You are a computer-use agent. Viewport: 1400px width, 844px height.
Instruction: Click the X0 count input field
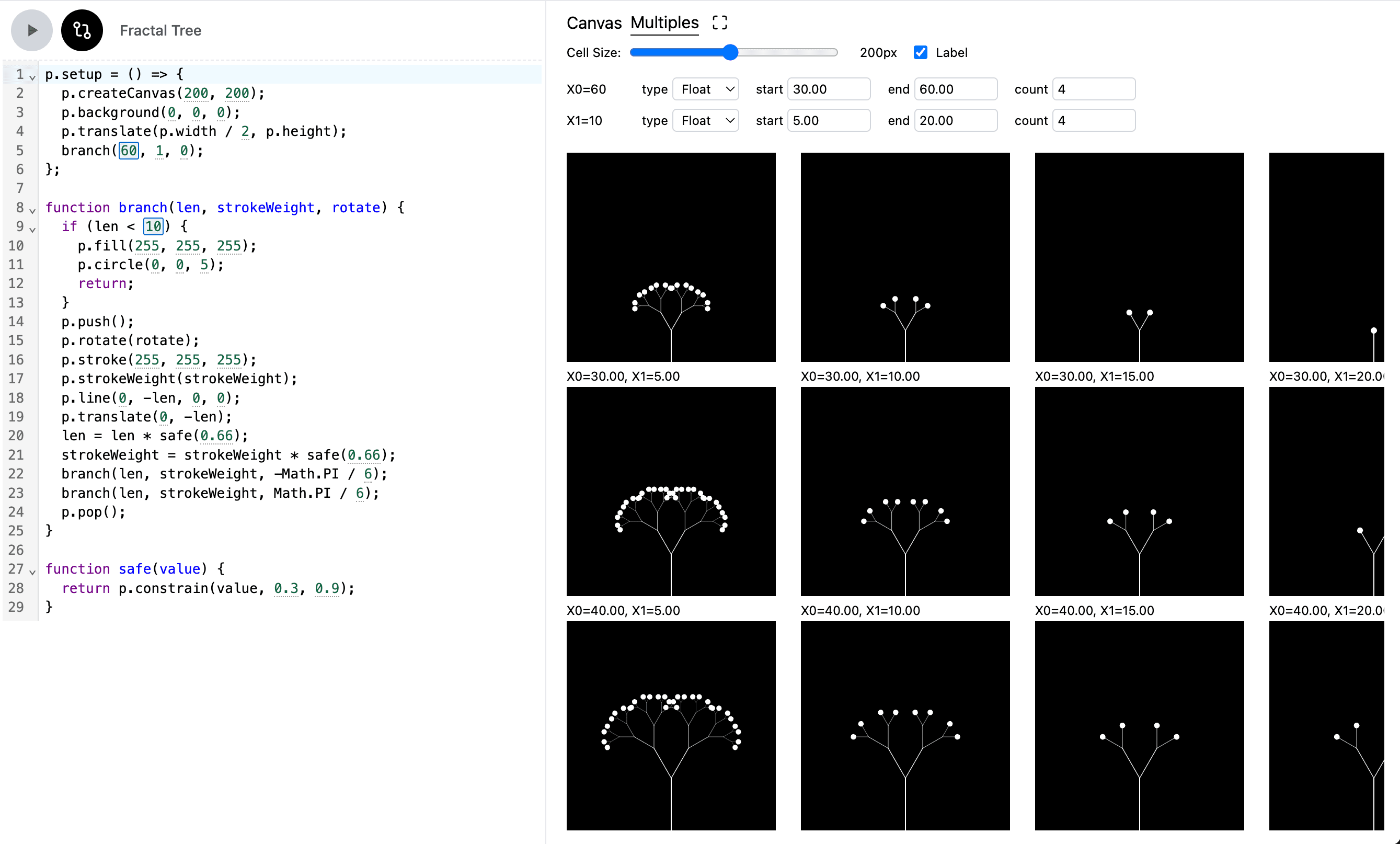click(x=1093, y=89)
